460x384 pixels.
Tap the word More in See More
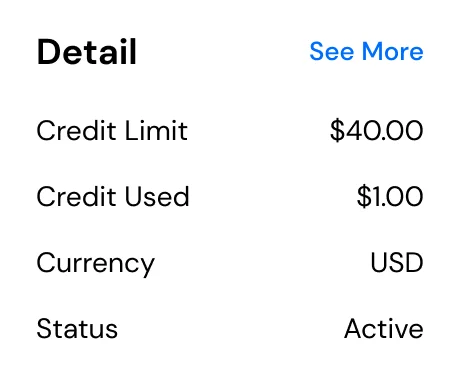tap(393, 51)
